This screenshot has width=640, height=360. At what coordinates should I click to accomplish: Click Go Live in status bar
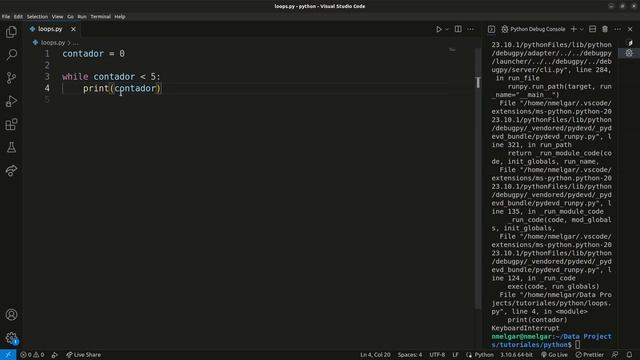554,355
